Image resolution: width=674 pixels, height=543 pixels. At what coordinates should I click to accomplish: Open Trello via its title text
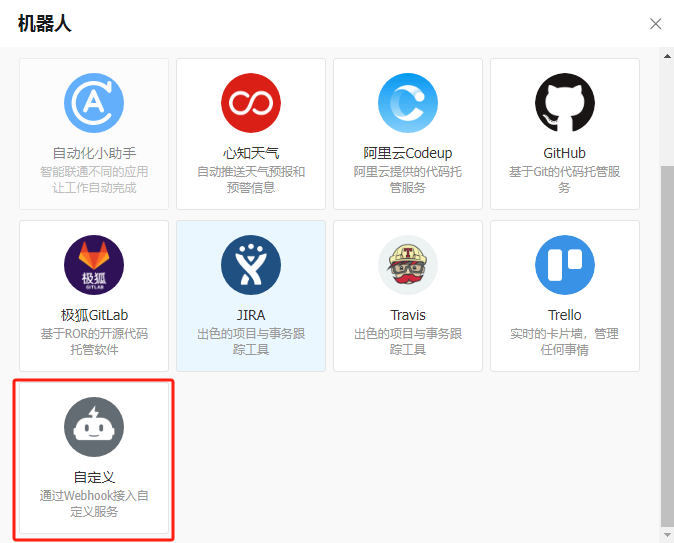[x=565, y=315]
